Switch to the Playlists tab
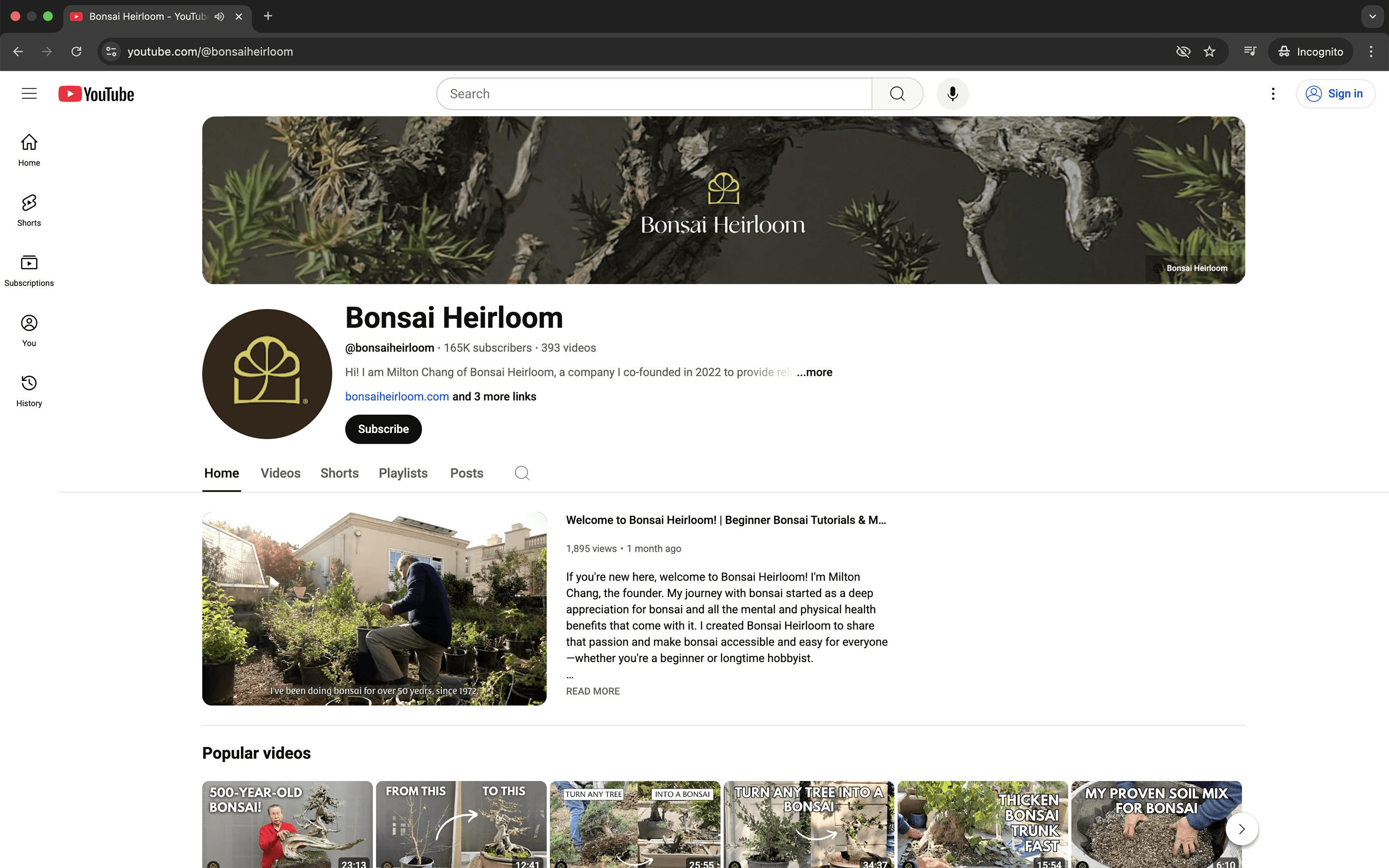 click(x=403, y=473)
